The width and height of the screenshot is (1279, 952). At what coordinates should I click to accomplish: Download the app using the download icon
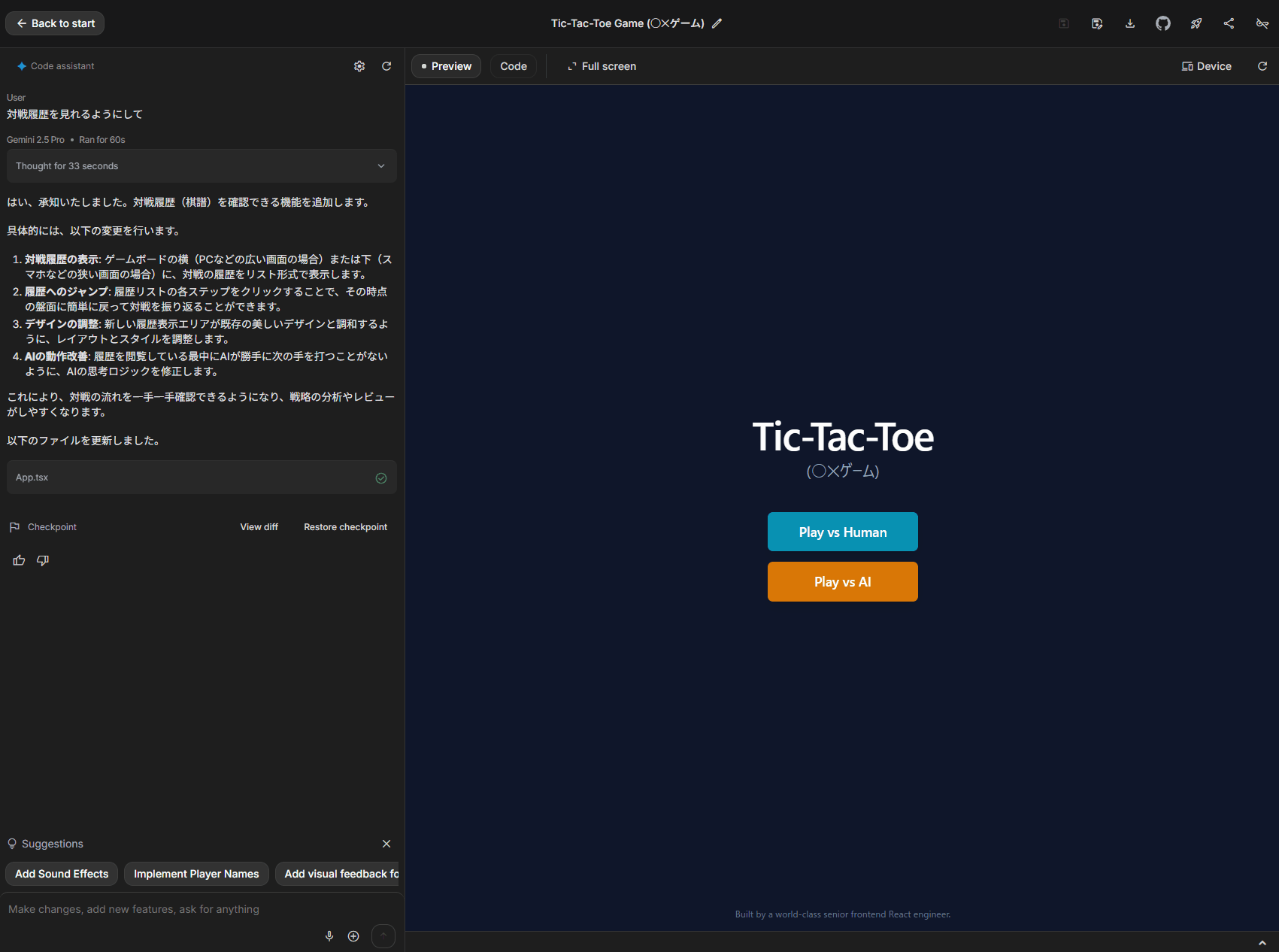(x=1130, y=23)
